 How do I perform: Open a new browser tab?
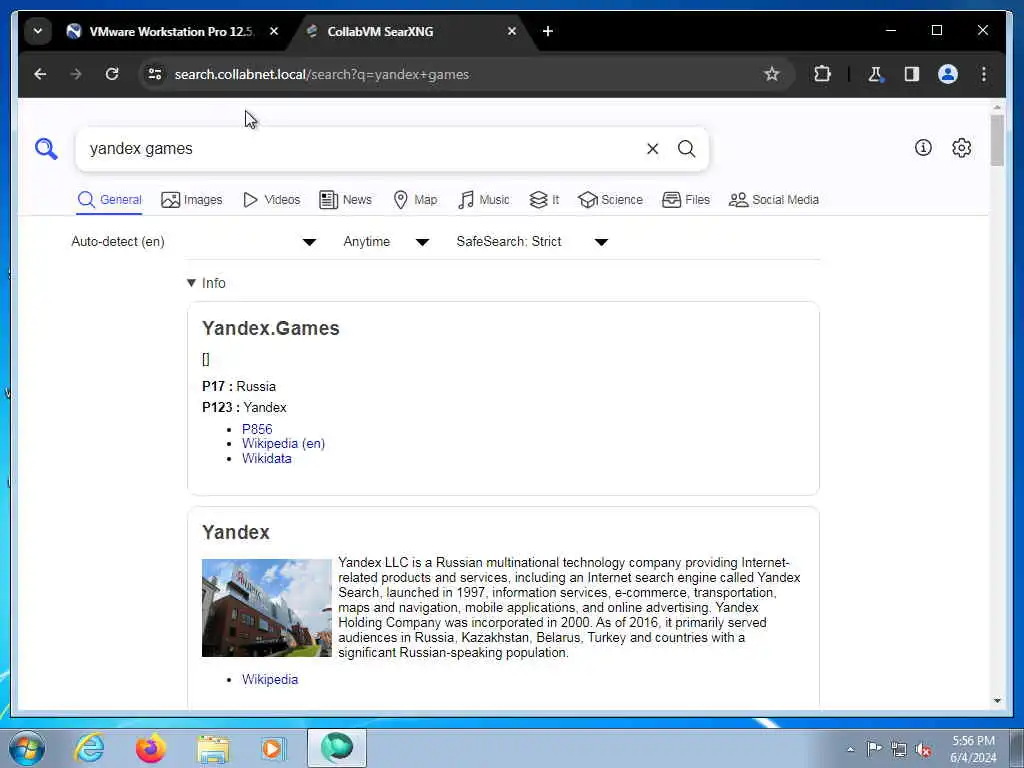click(x=548, y=31)
